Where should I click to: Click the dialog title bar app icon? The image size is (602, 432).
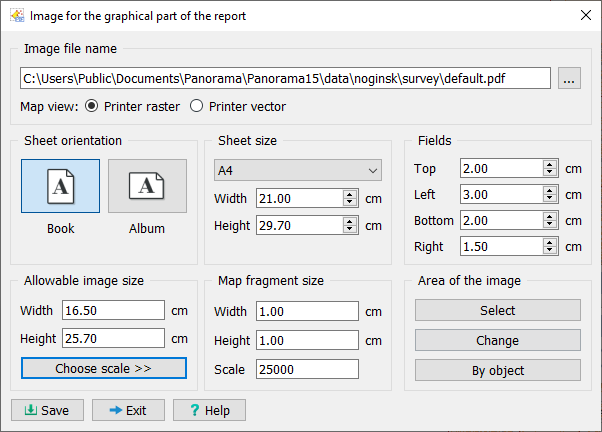pyautogui.click(x=16, y=16)
